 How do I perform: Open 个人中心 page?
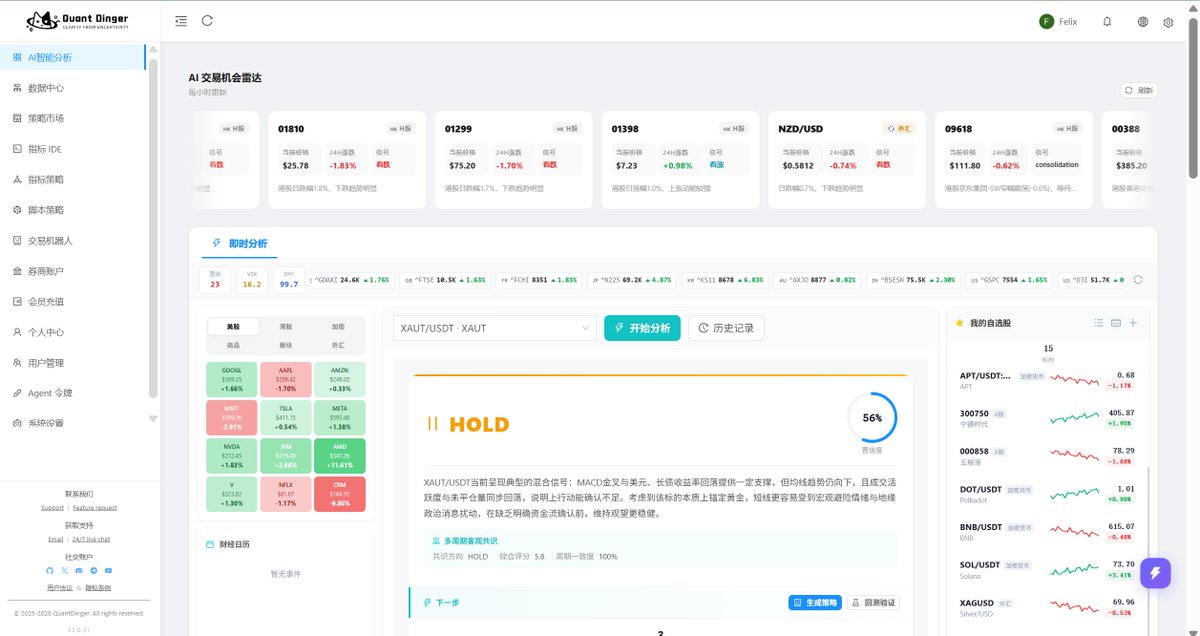click(72, 332)
